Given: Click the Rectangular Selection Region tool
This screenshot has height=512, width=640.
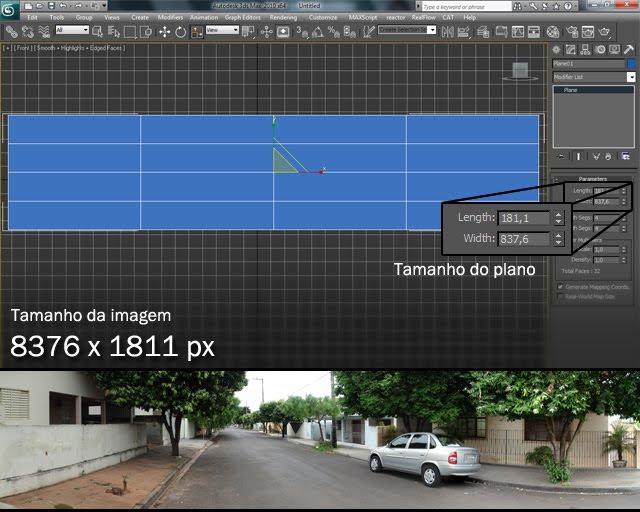Looking at the screenshot, I should (x=130, y=31).
